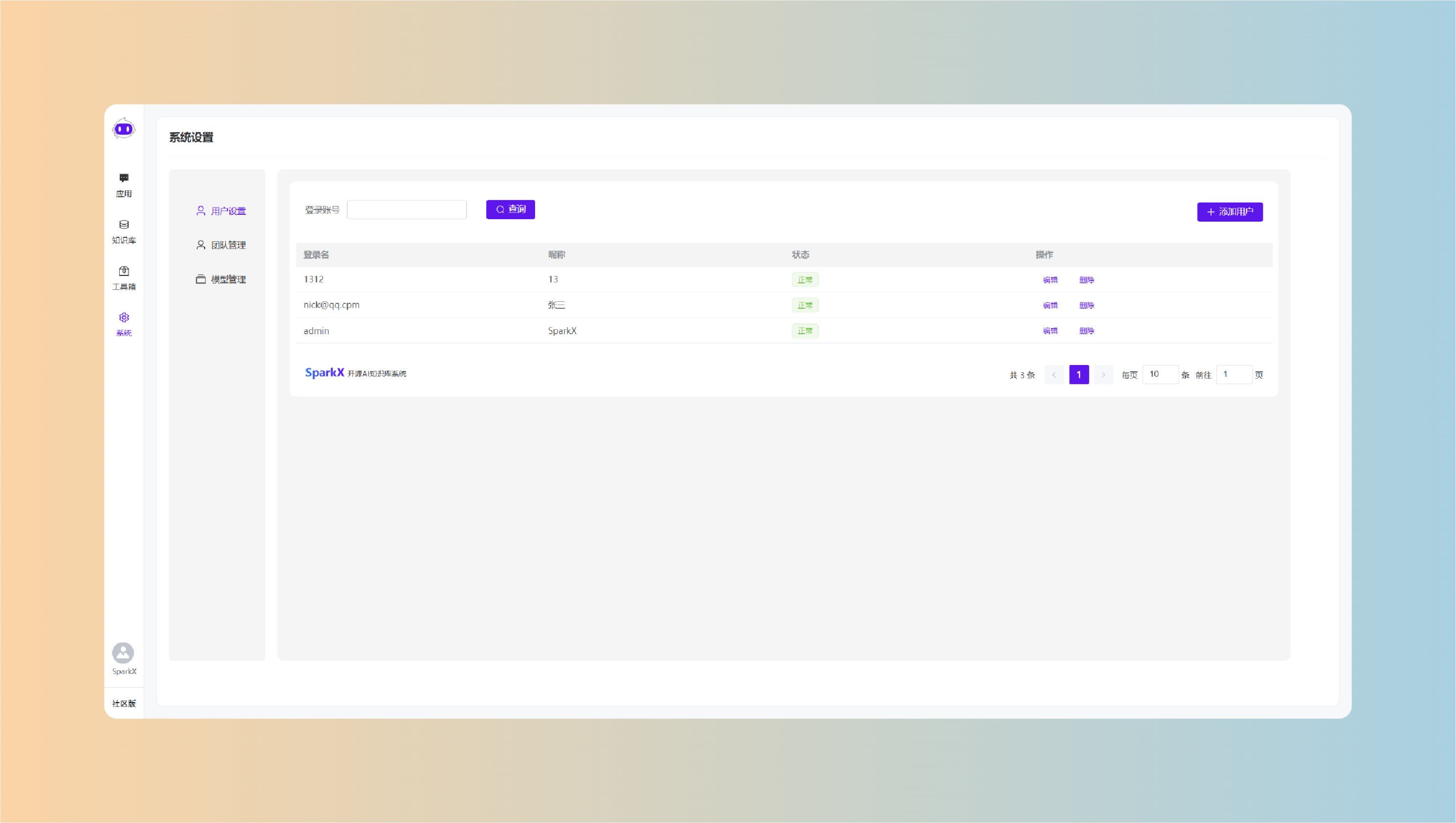This screenshot has width=1456, height=823.
Task: Click the 用户设置 person icon
Action: click(201, 211)
